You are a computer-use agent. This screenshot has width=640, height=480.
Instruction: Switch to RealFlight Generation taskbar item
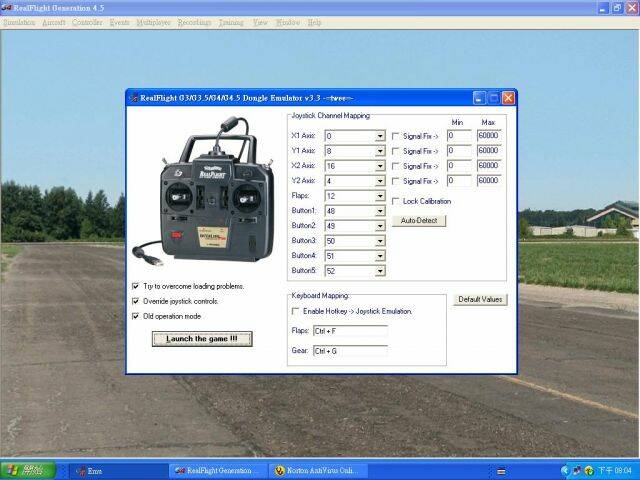(218, 471)
